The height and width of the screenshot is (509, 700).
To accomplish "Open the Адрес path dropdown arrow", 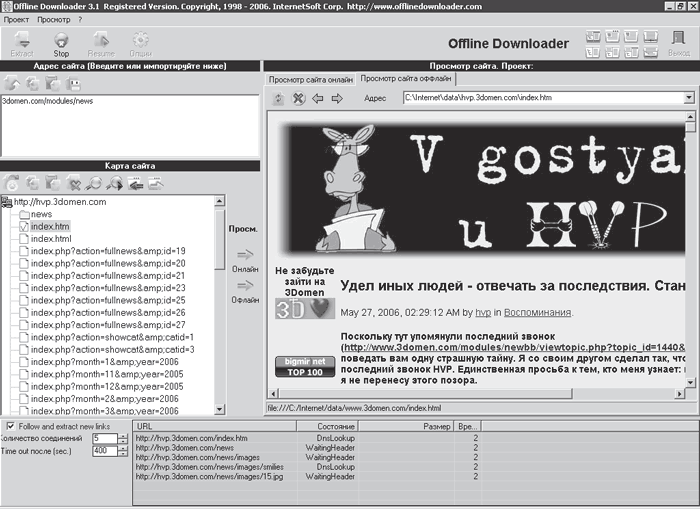I will click(689, 98).
